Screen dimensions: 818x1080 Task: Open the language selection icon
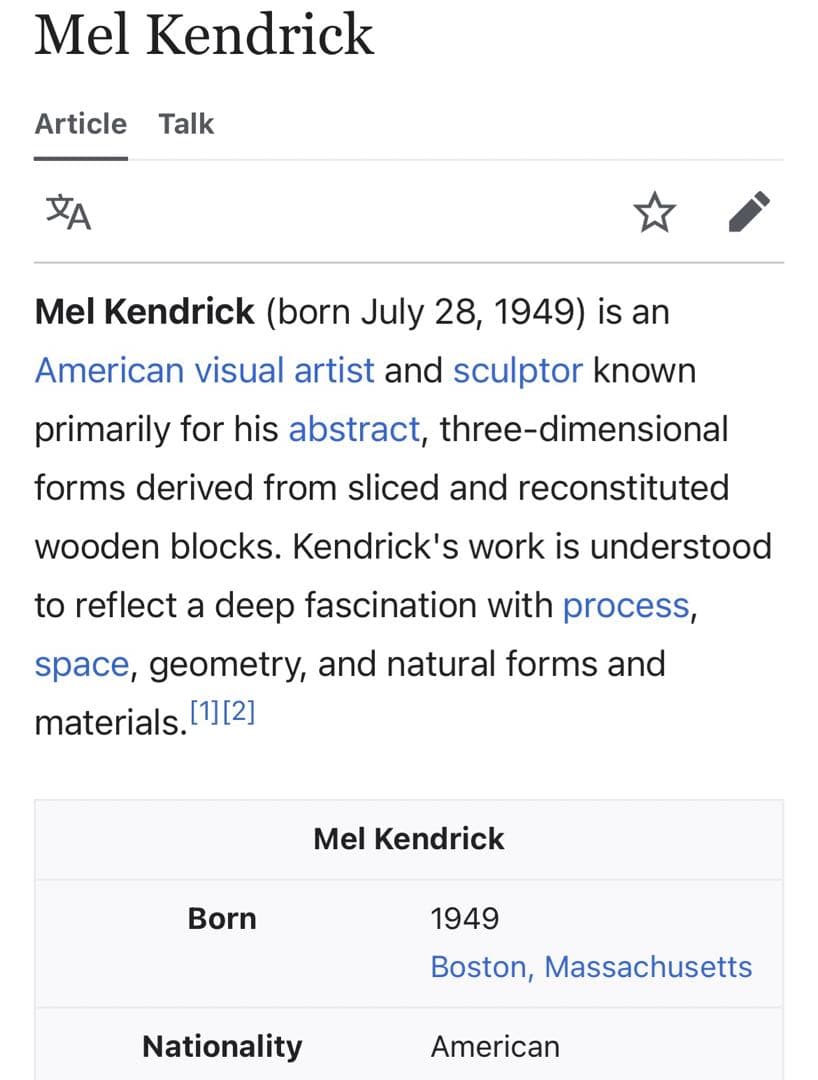point(69,212)
